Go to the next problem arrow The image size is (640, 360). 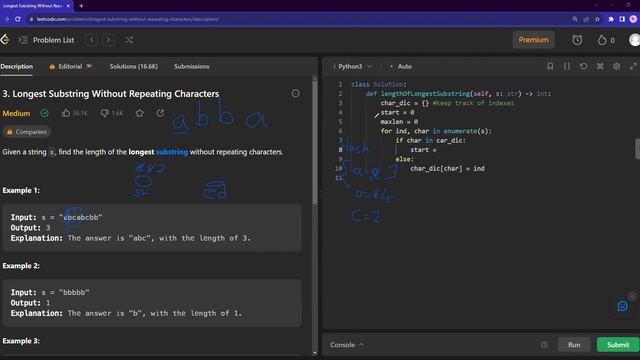click(108, 40)
